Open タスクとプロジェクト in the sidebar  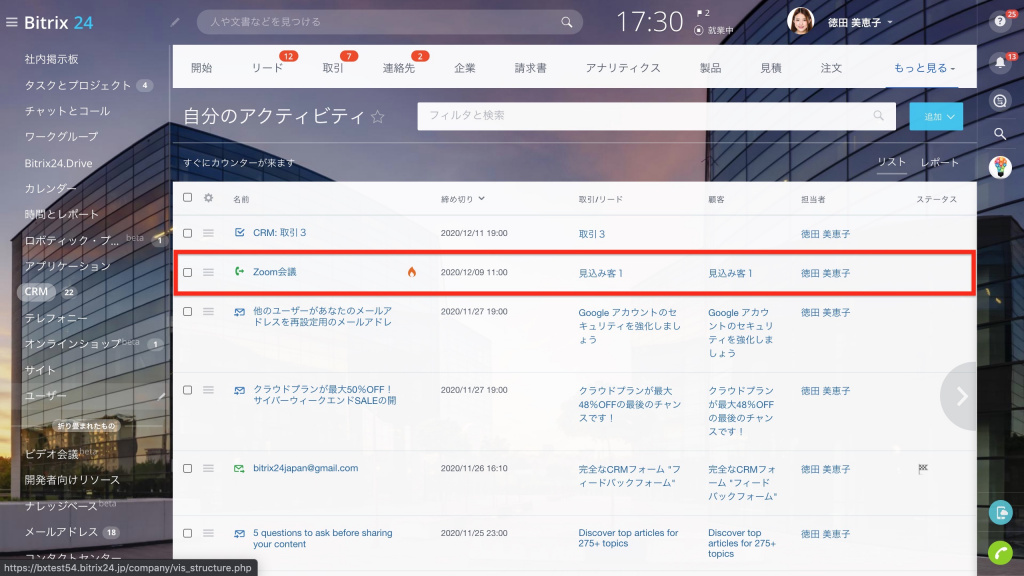coord(78,85)
